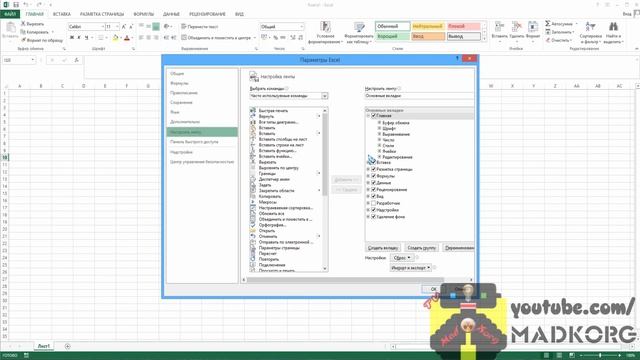Image resolution: width=640 pixels, height=360 pixels.
Task: Uncheck the Формулы checkbox in ribbon list
Action: [x=373, y=176]
